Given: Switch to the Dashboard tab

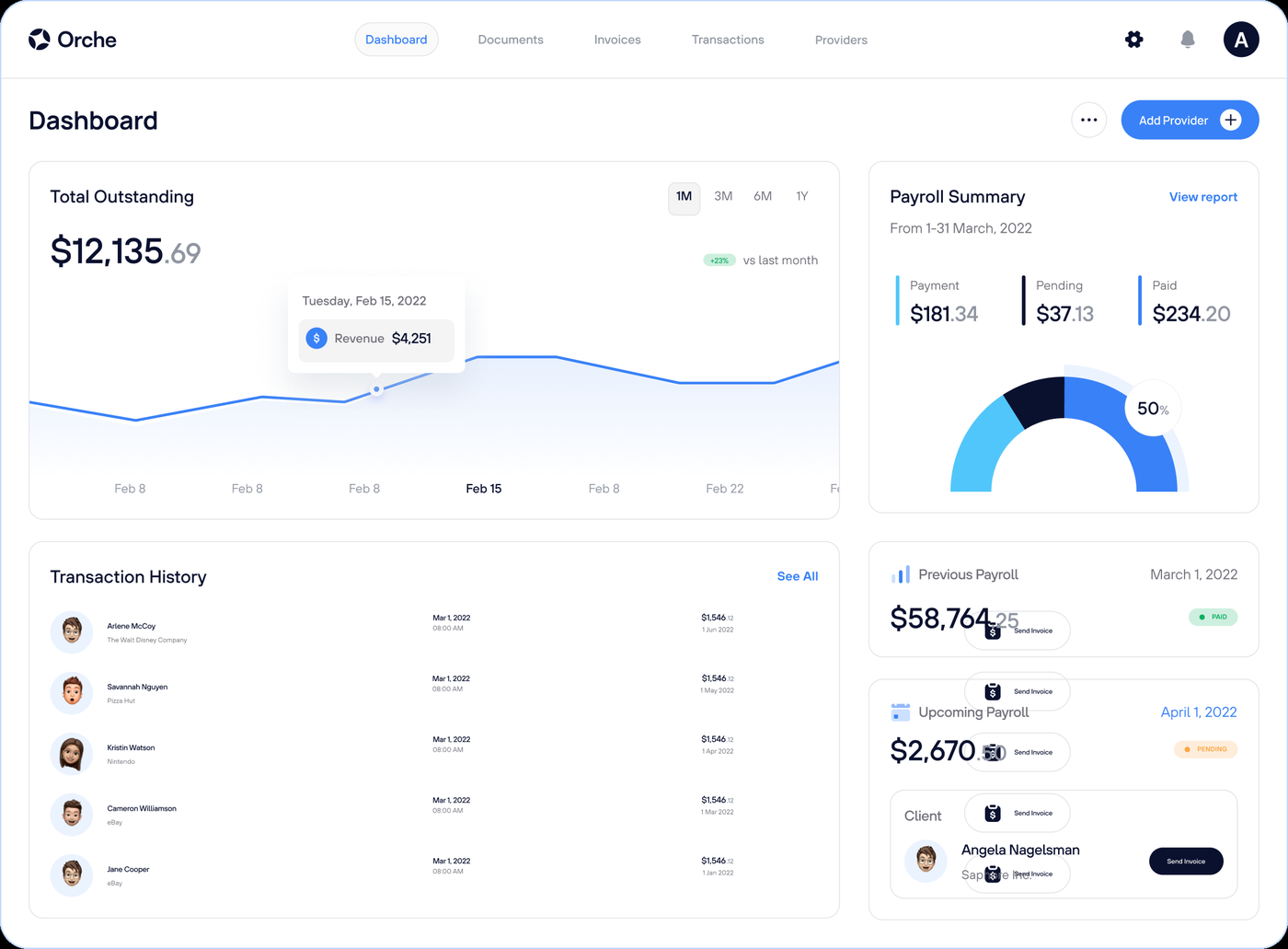Looking at the screenshot, I should point(397,40).
